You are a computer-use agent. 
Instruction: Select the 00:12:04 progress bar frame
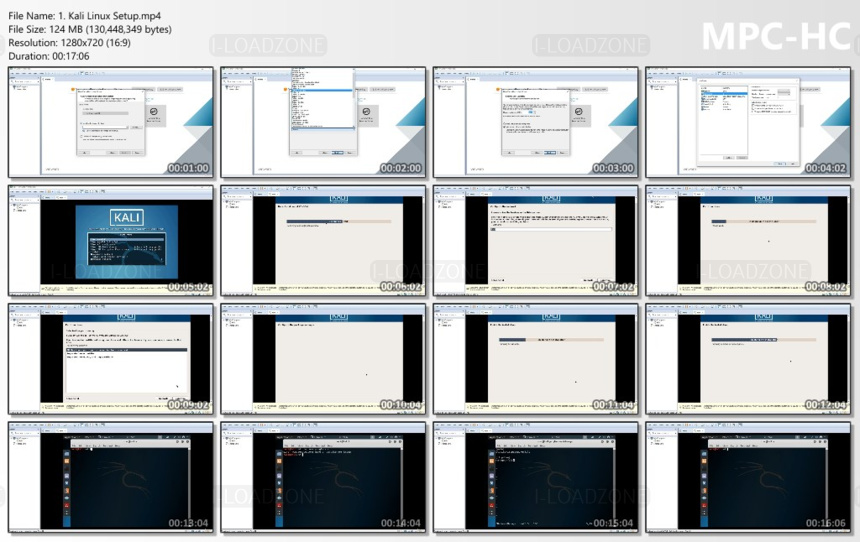[x=748, y=359]
